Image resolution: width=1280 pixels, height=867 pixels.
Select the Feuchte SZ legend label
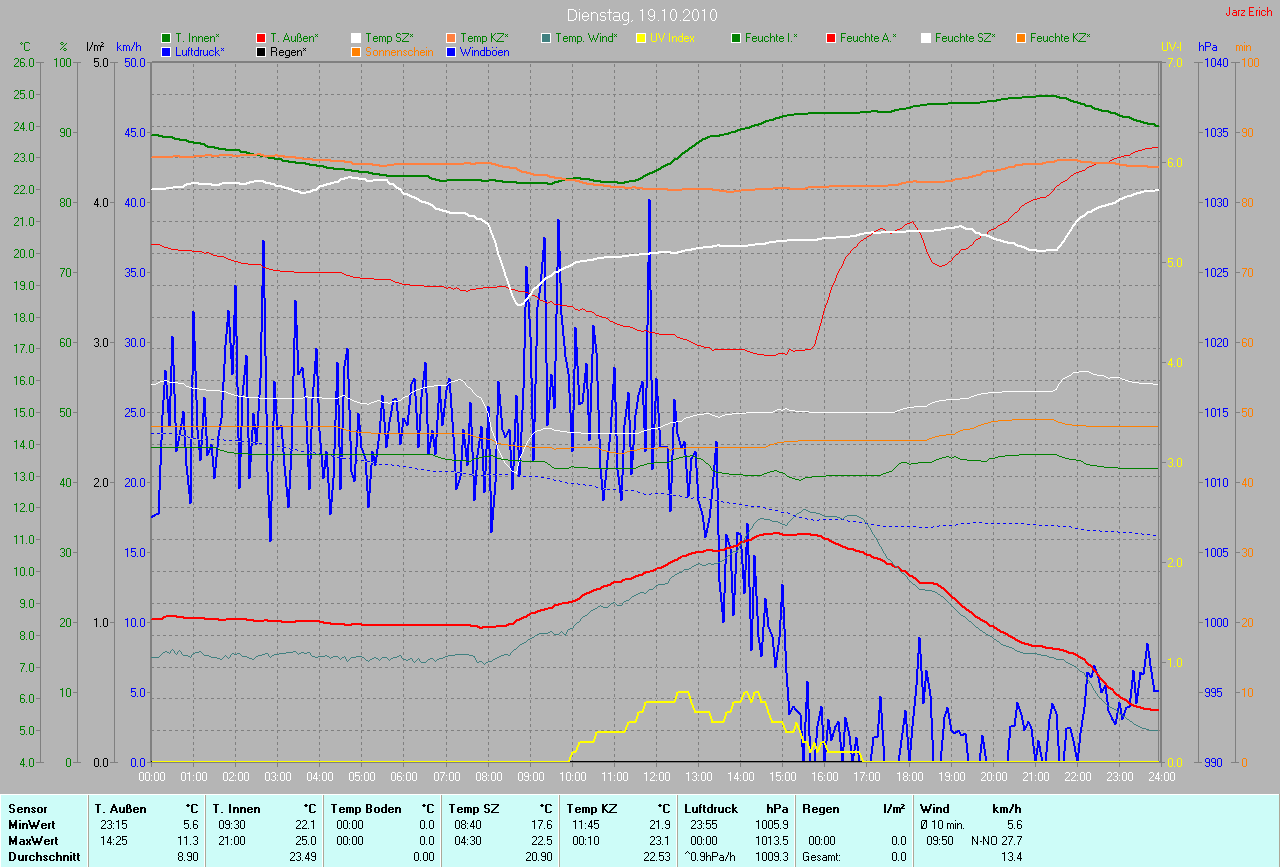click(964, 38)
